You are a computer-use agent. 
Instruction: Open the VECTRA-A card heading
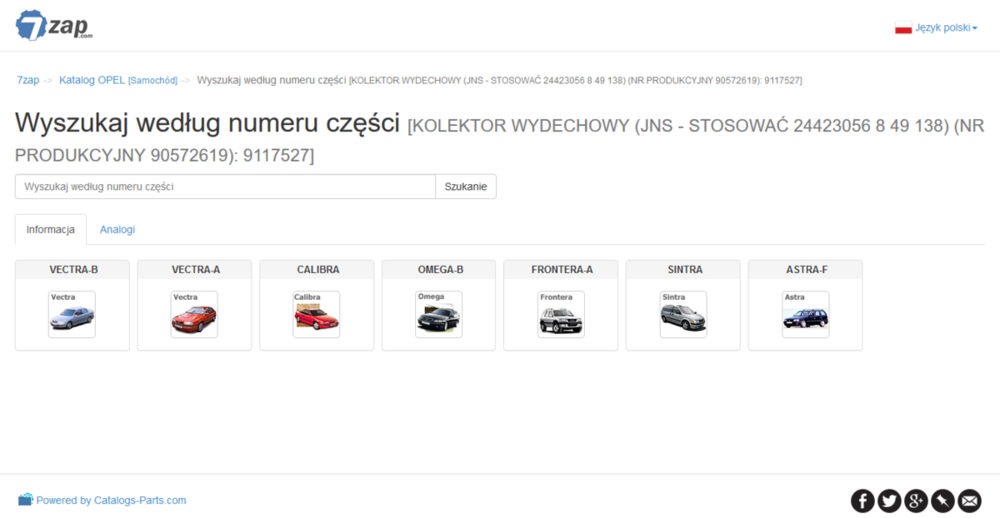click(195, 270)
